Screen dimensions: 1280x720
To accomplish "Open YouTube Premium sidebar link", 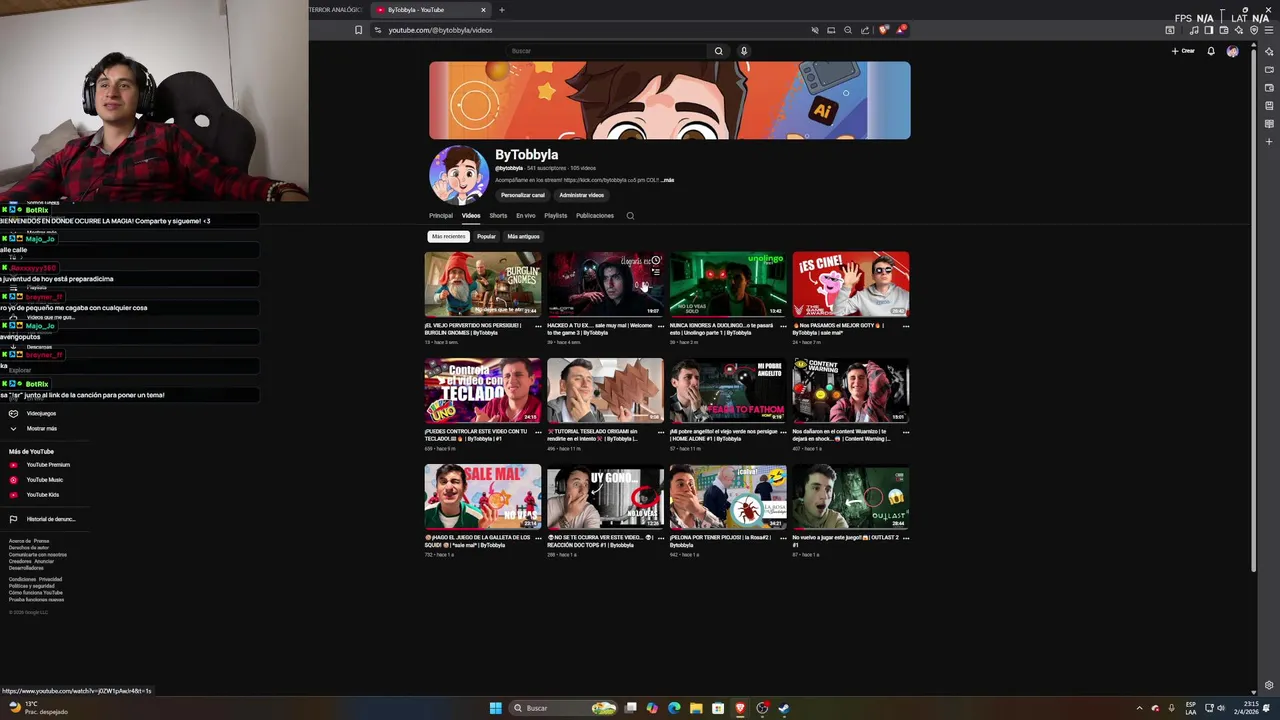I will click(x=48, y=465).
